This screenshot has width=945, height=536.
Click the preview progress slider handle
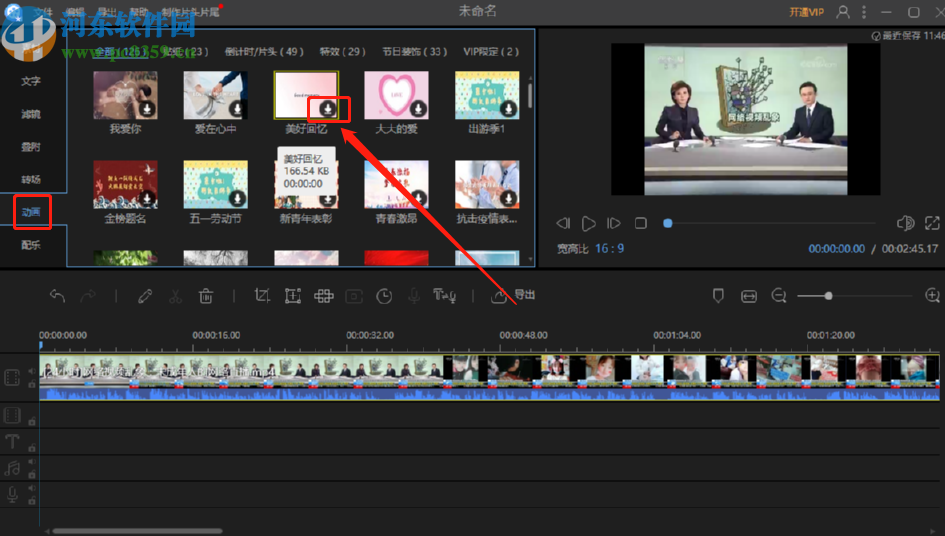(x=667, y=223)
